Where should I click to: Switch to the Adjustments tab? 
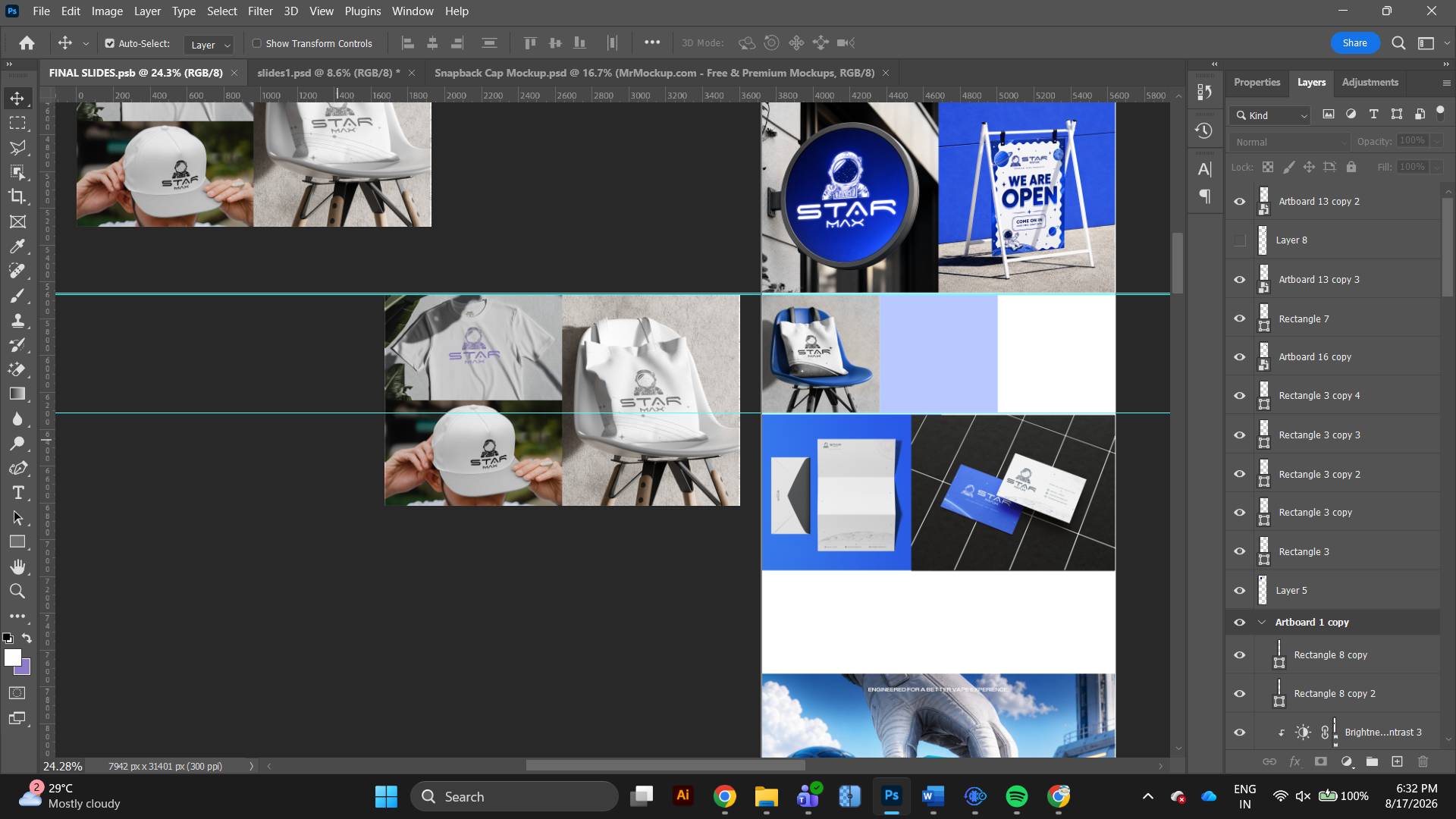(x=1370, y=82)
